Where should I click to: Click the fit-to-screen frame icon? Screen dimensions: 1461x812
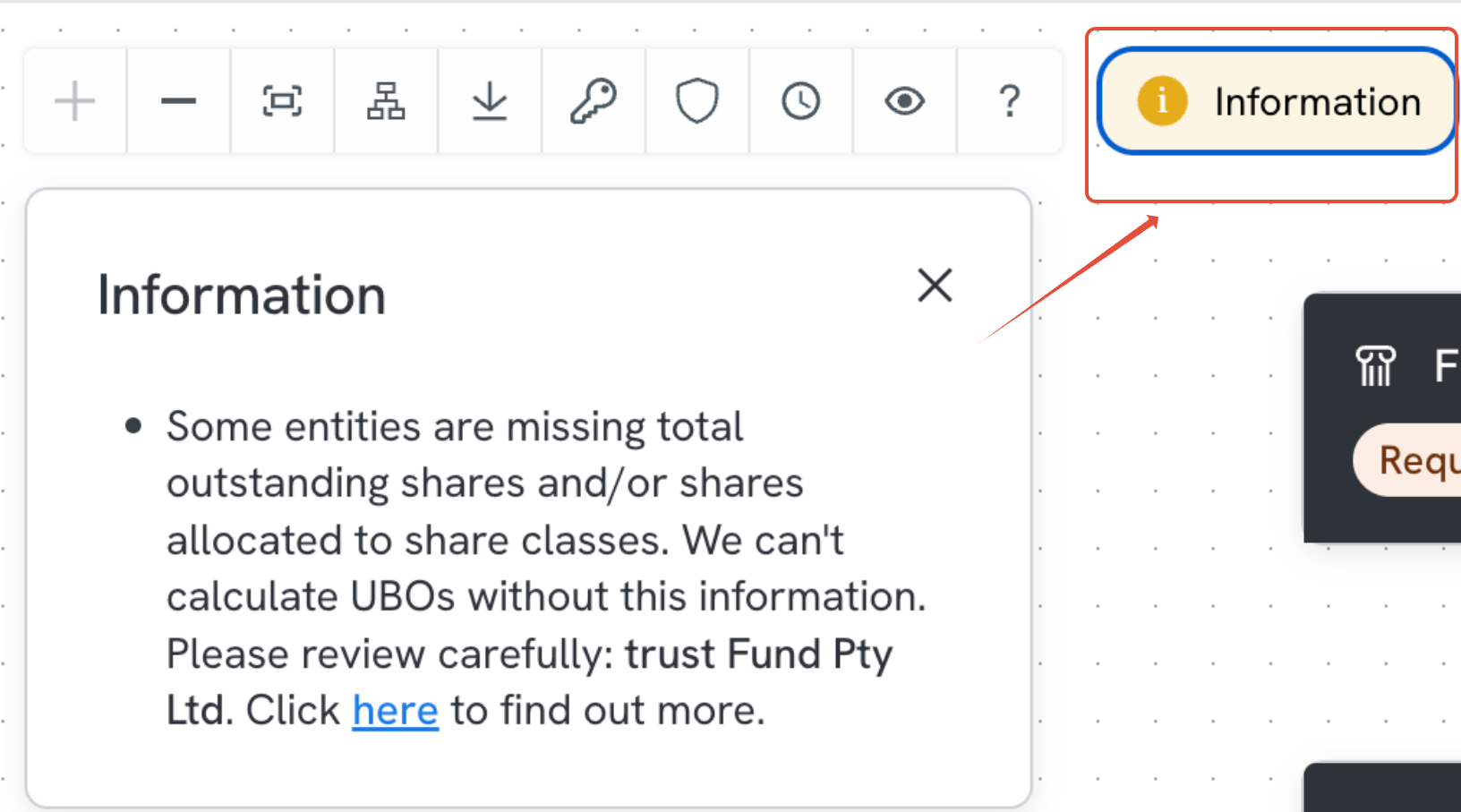click(x=282, y=101)
